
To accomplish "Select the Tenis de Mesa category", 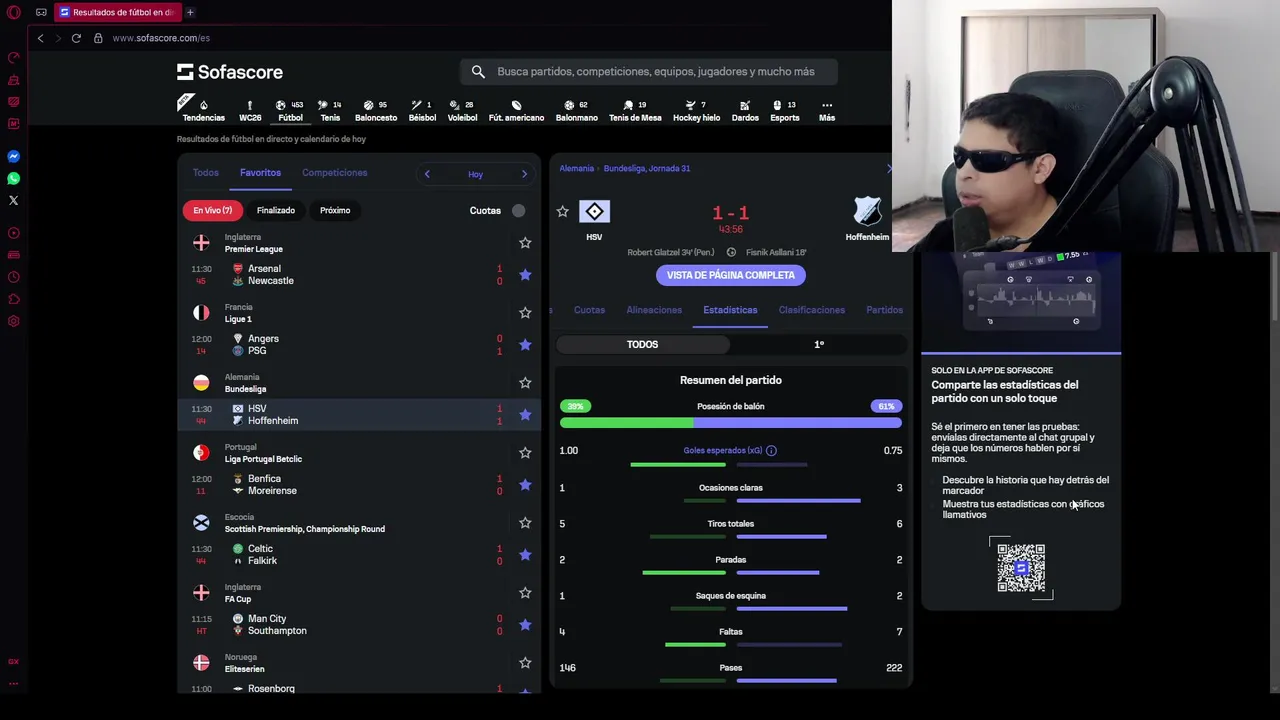I will tap(635, 110).
